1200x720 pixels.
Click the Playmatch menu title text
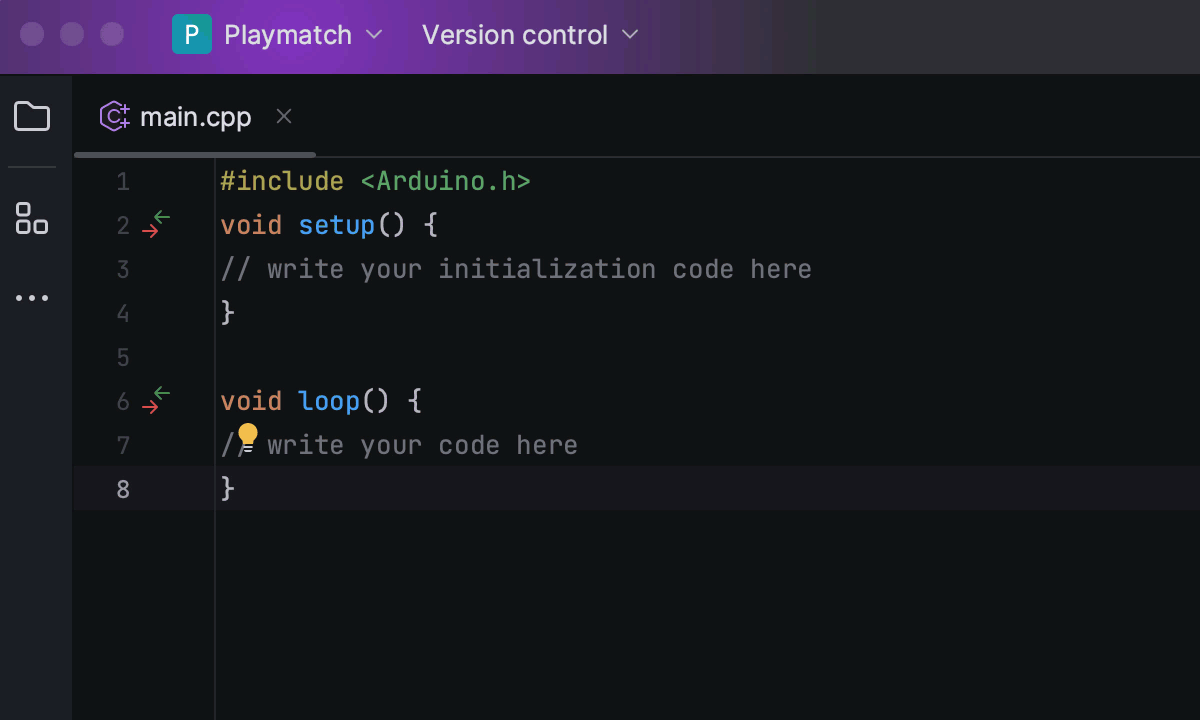point(288,34)
